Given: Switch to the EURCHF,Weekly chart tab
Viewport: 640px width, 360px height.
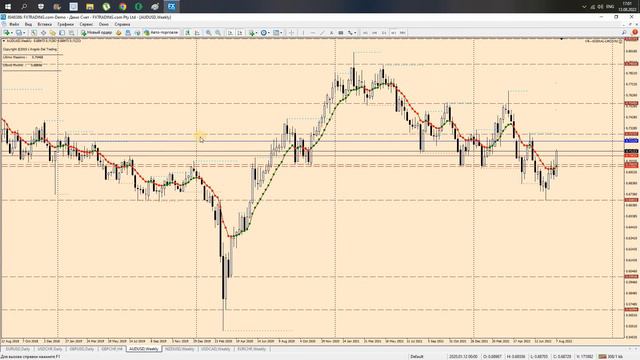Looking at the screenshot, I should pyautogui.click(x=251, y=349).
